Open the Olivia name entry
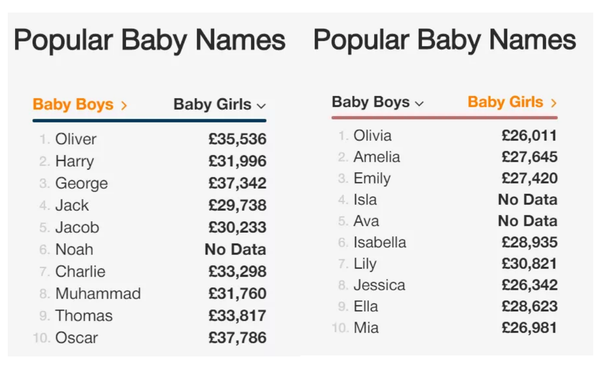The image size is (600, 368). [x=372, y=136]
